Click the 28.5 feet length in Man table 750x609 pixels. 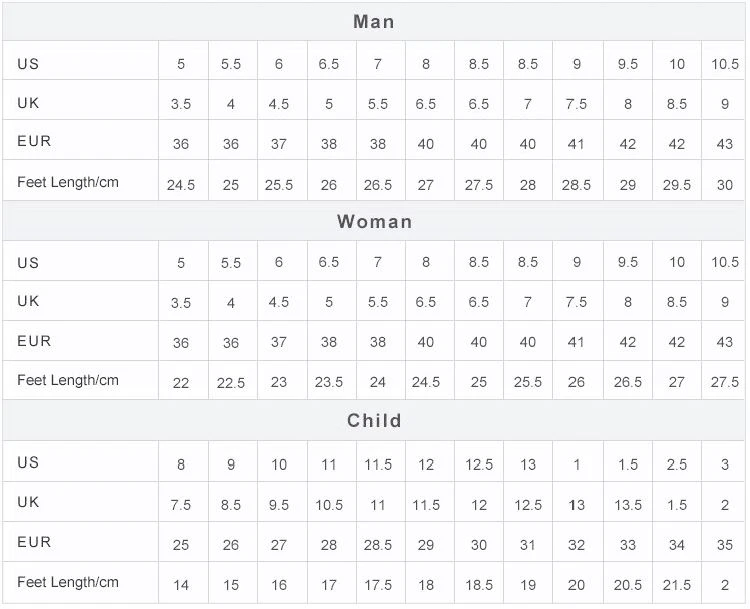point(576,185)
